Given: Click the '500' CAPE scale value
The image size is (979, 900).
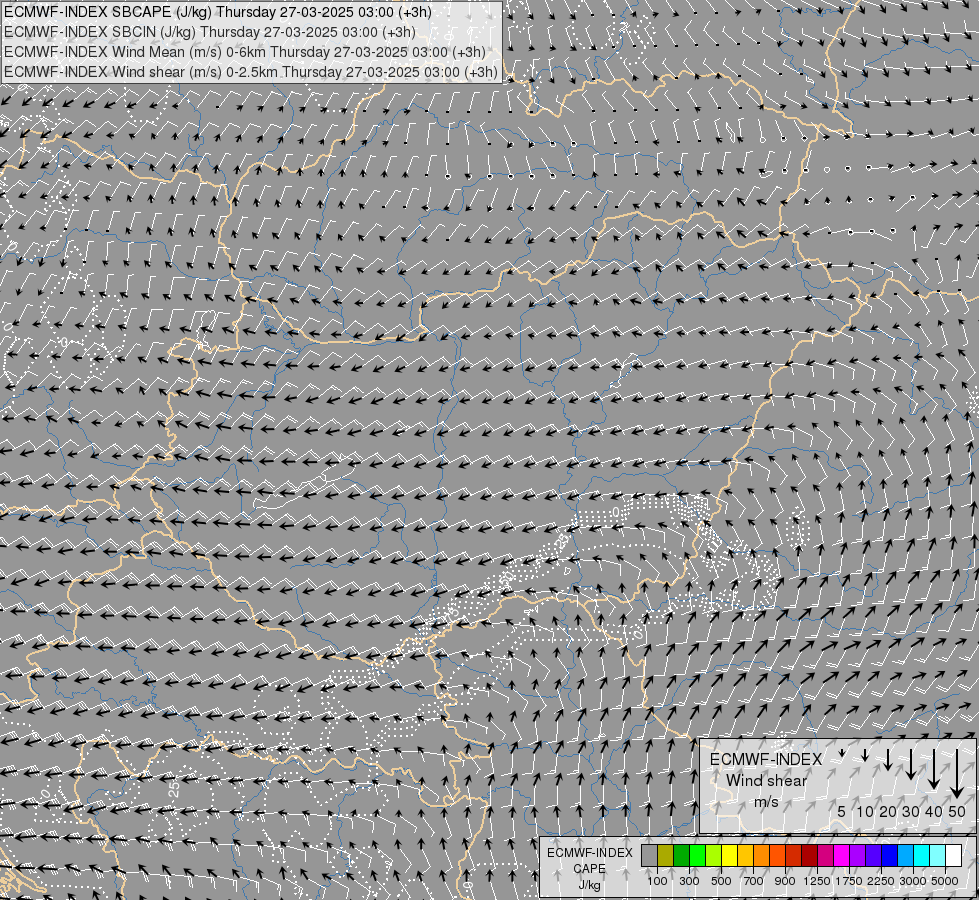Looking at the screenshot, I should coord(721,881).
